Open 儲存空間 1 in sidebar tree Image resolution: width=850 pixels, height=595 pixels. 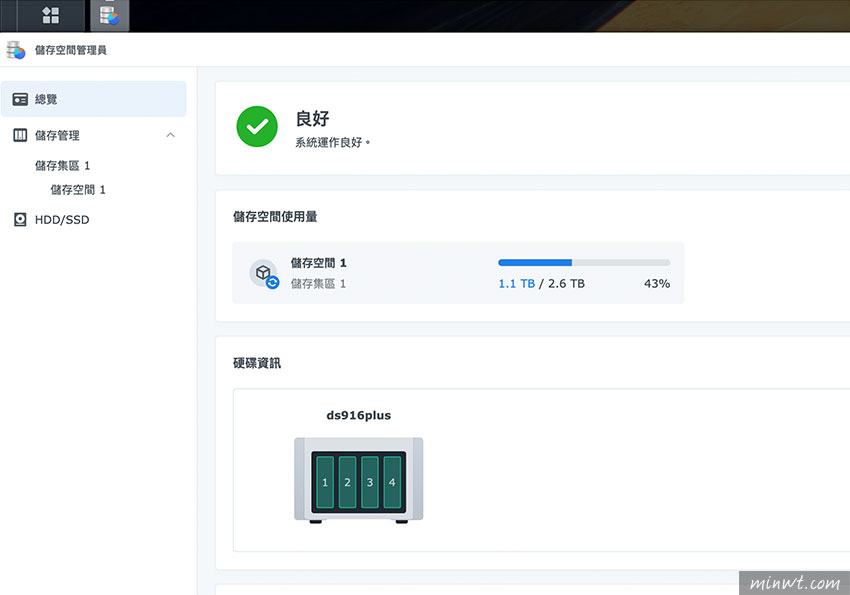78,190
